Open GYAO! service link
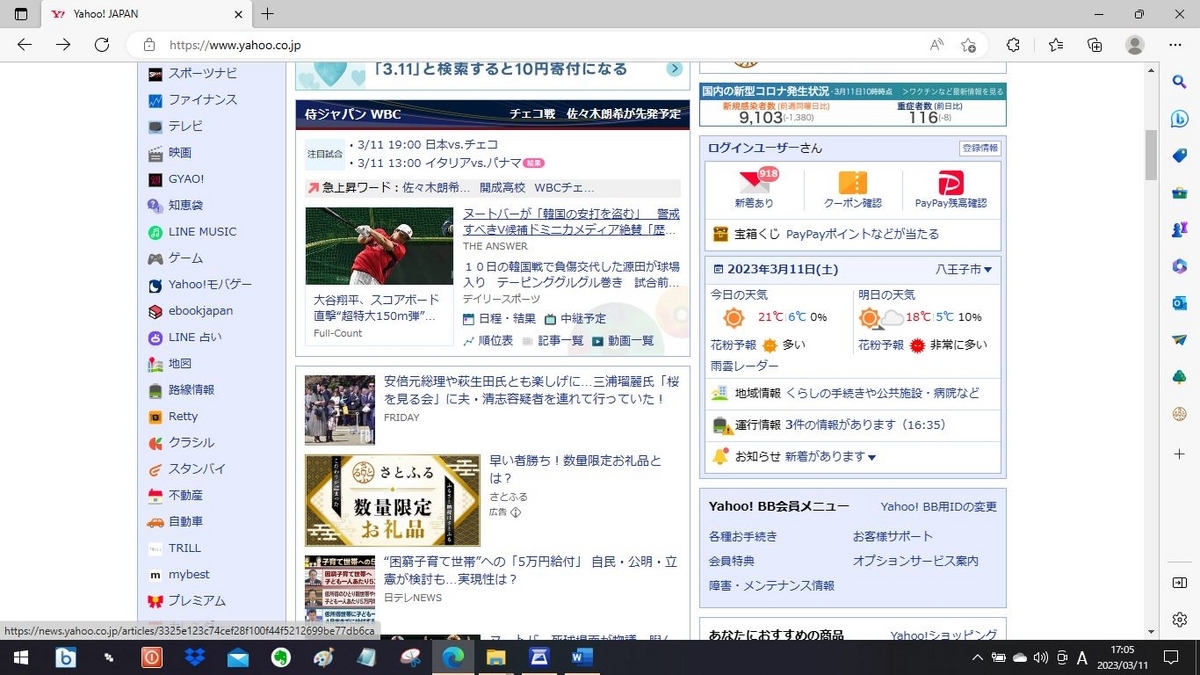This screenshot has width=1200, height=675. click(x=186, y=179)
